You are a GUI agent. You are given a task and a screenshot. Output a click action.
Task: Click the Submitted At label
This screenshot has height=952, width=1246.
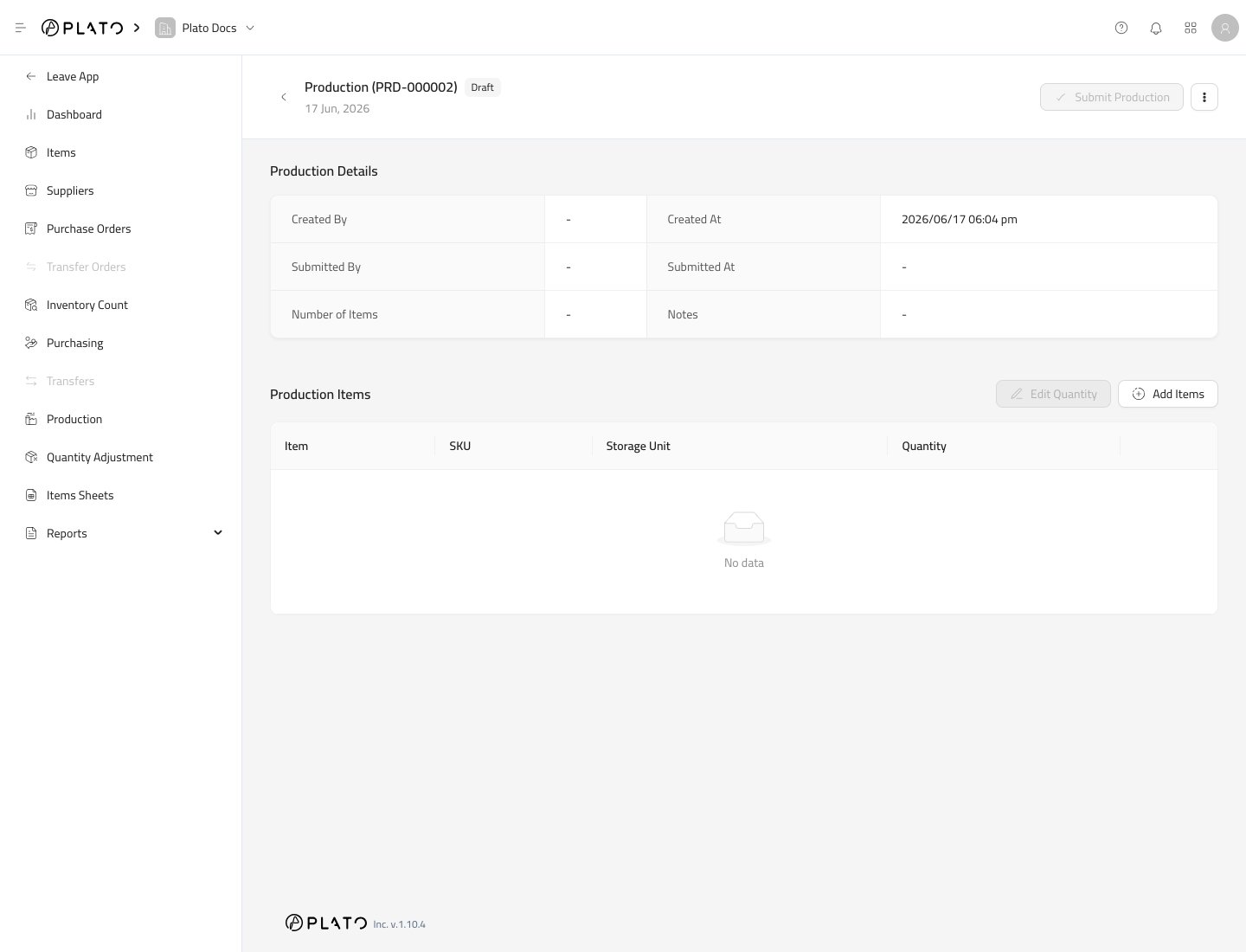[701, 267]
